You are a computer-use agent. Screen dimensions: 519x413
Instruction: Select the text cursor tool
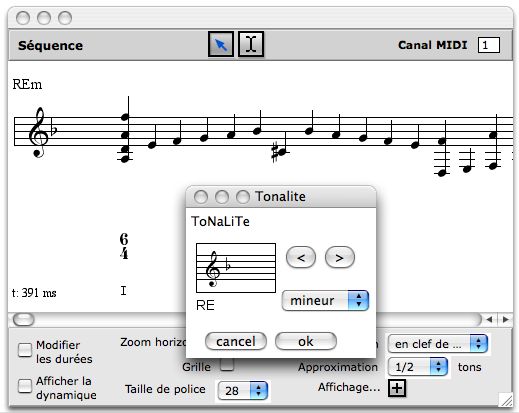(251, 44)
